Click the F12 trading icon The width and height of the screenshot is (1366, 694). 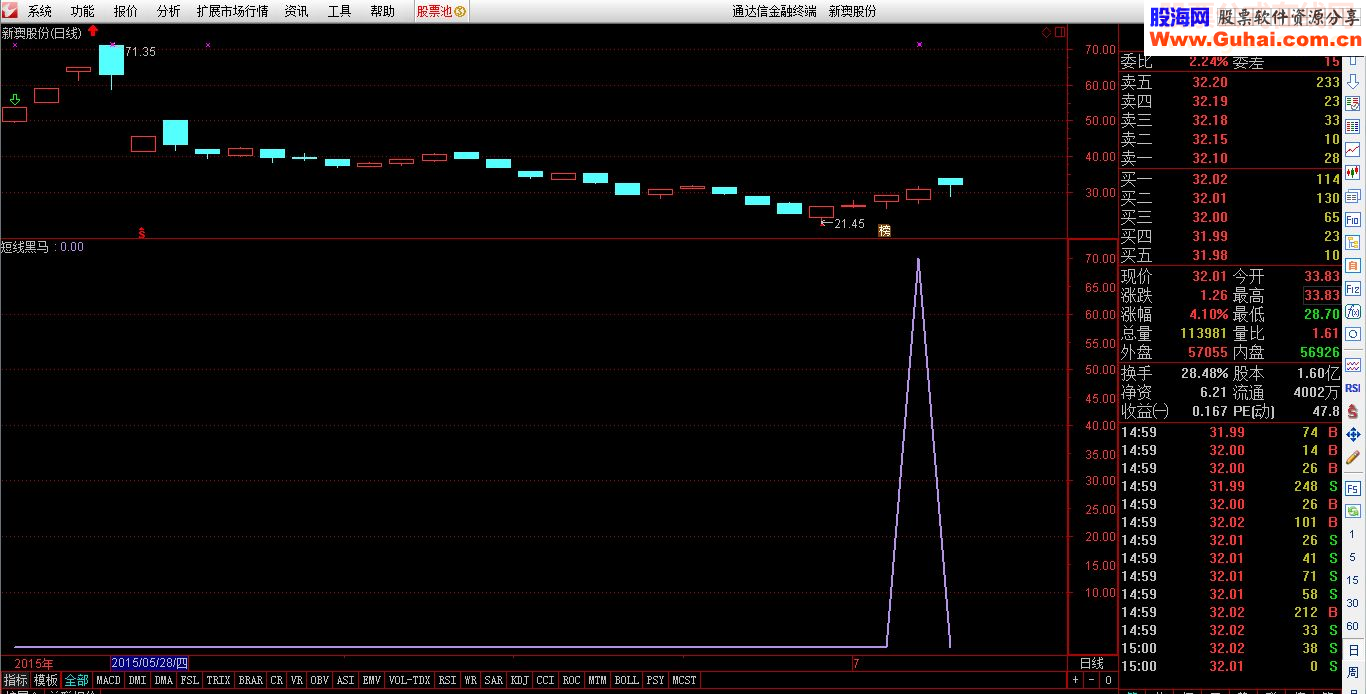[1353, 289]
